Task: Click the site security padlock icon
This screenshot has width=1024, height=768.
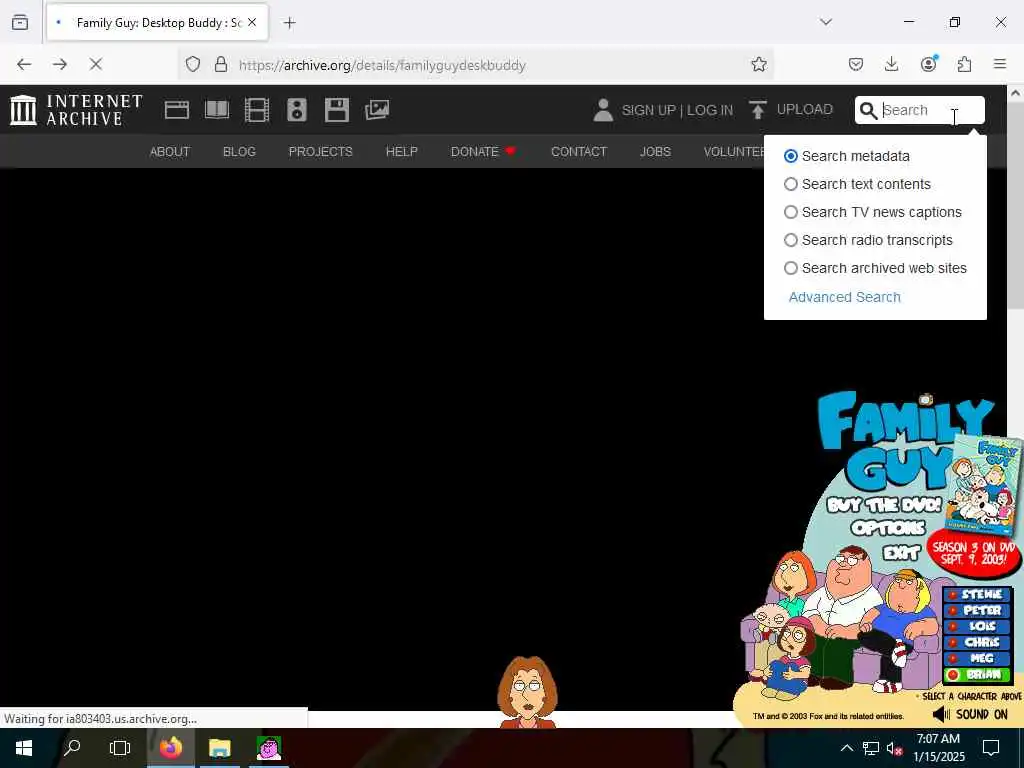Action: tap(221, 64)
